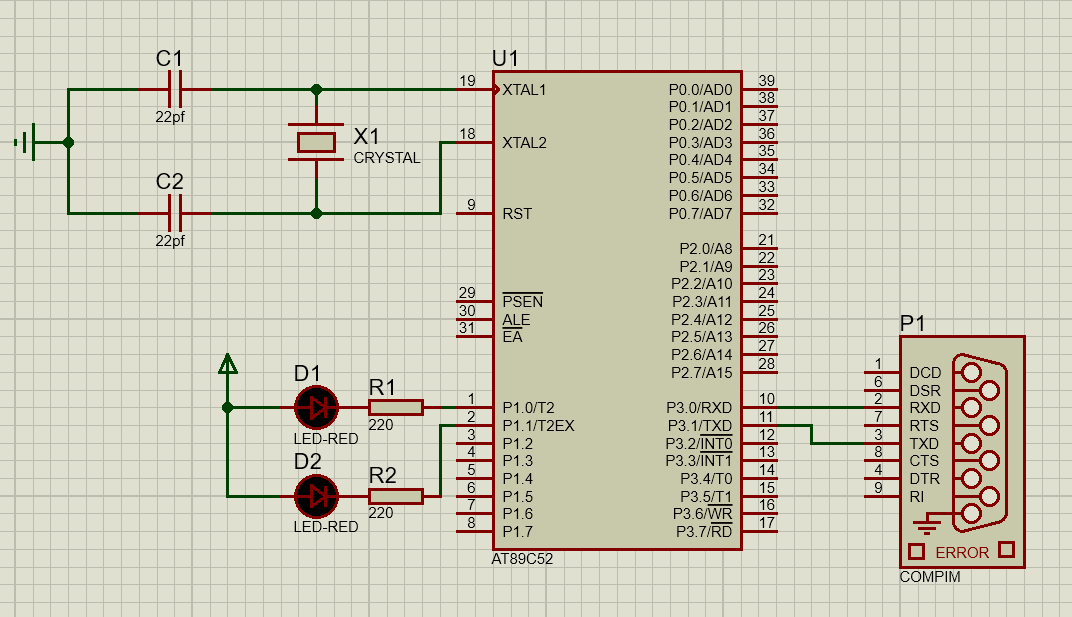The width and height of the screenshot is (1072, 617).
Task: Select the C1 capacitor symbol
Action: 175,89
